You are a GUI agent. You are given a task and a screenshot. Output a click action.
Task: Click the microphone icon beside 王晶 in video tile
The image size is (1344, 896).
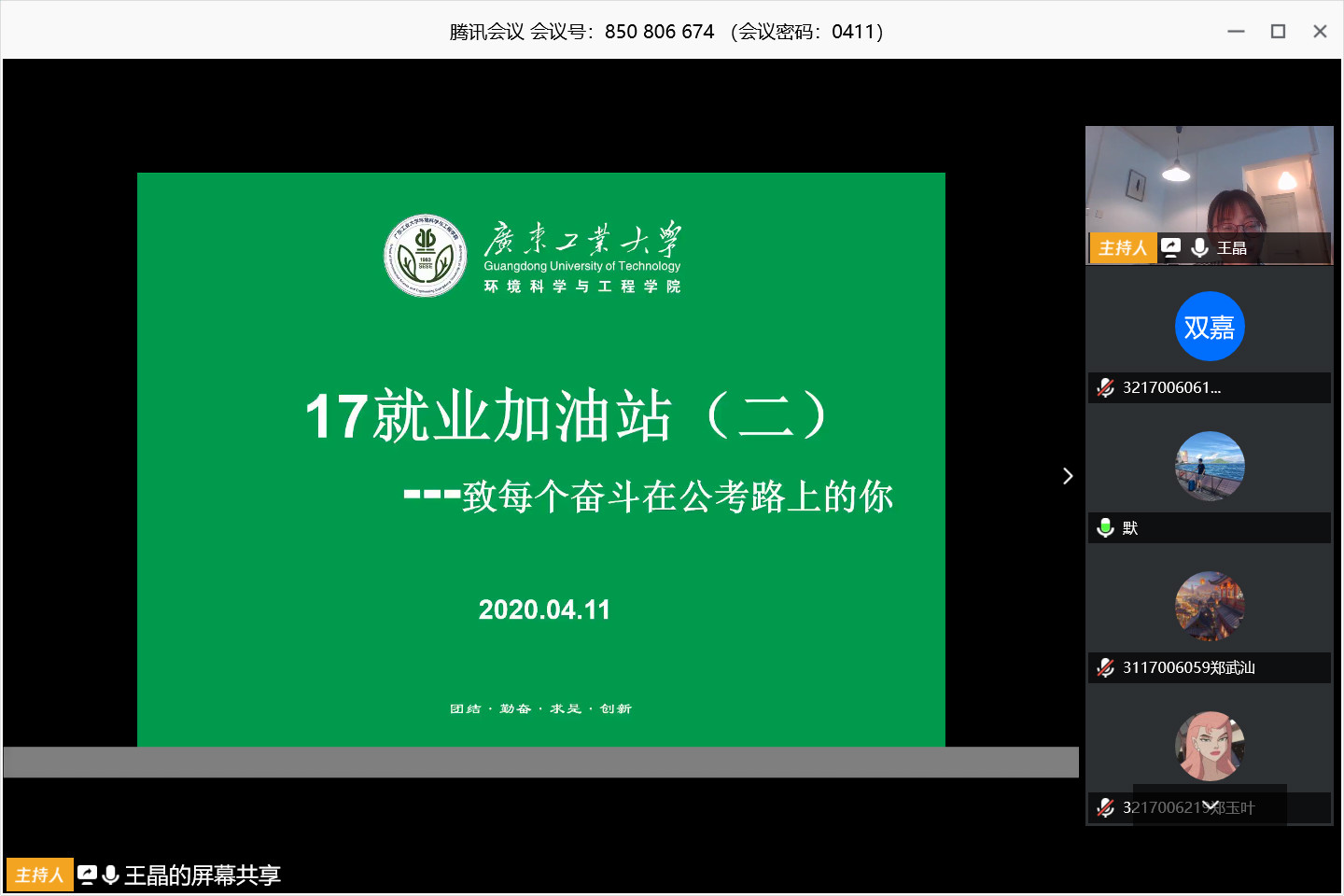click(1200, 247)
